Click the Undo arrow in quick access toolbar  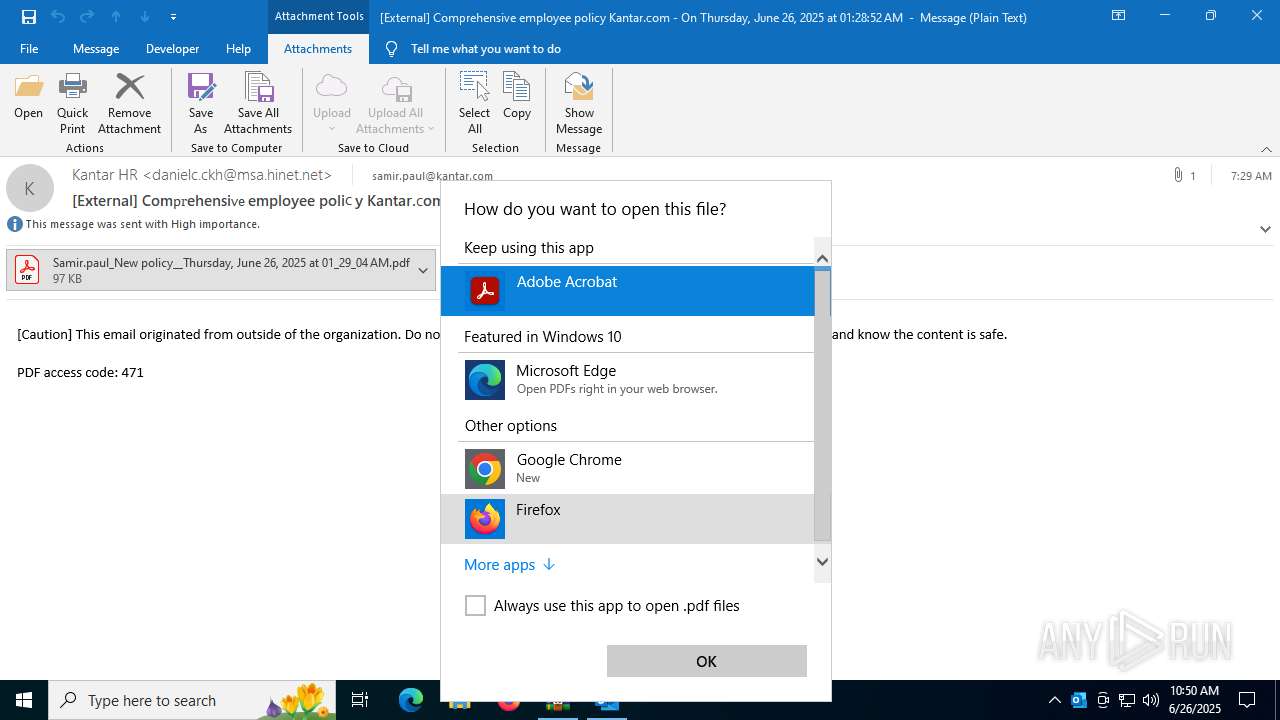coord(57,17)
